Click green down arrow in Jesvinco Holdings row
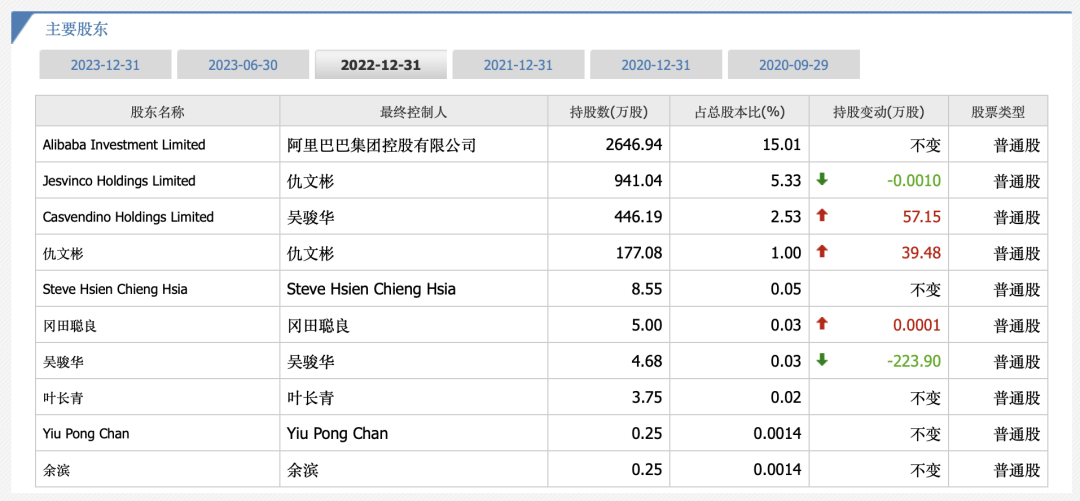The width and height of the screenshot is (1080, 501). tap(821, 180)
